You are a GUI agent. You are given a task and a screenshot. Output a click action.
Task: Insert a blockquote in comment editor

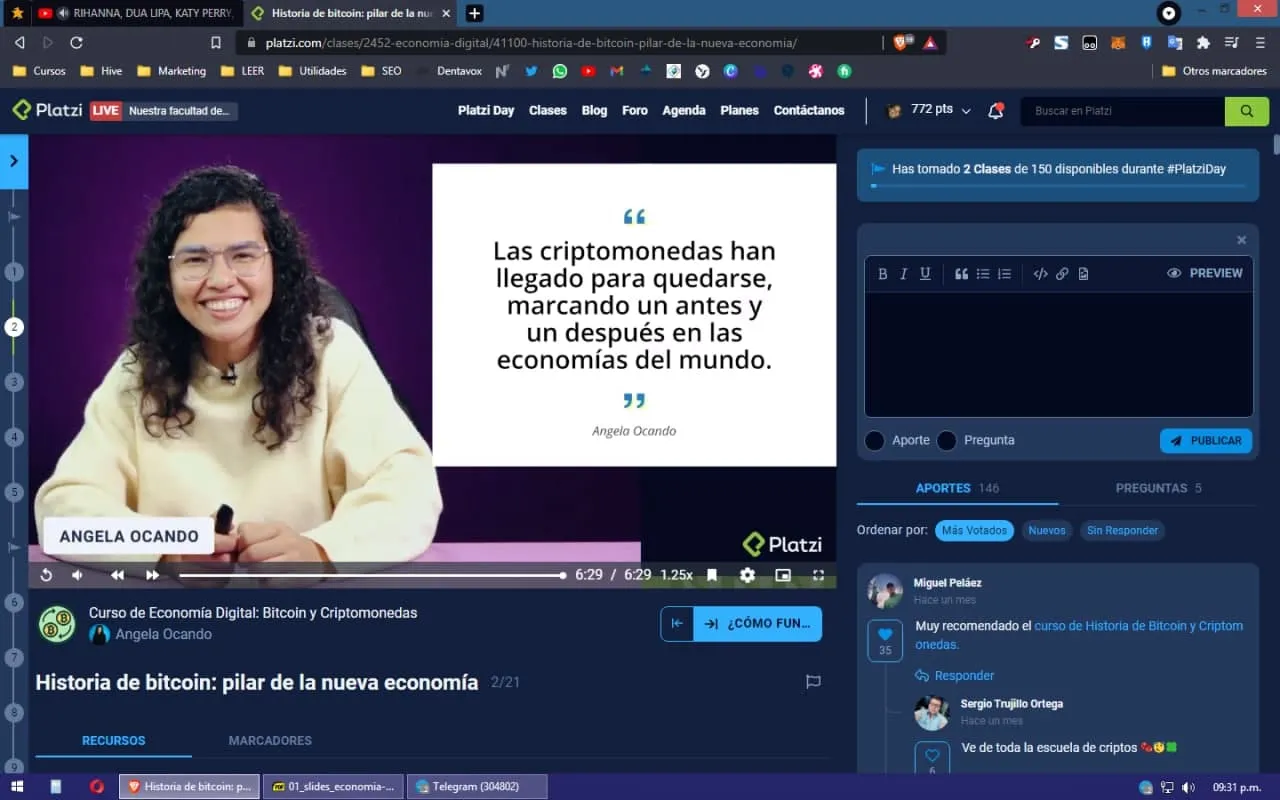tap(961, 274)
